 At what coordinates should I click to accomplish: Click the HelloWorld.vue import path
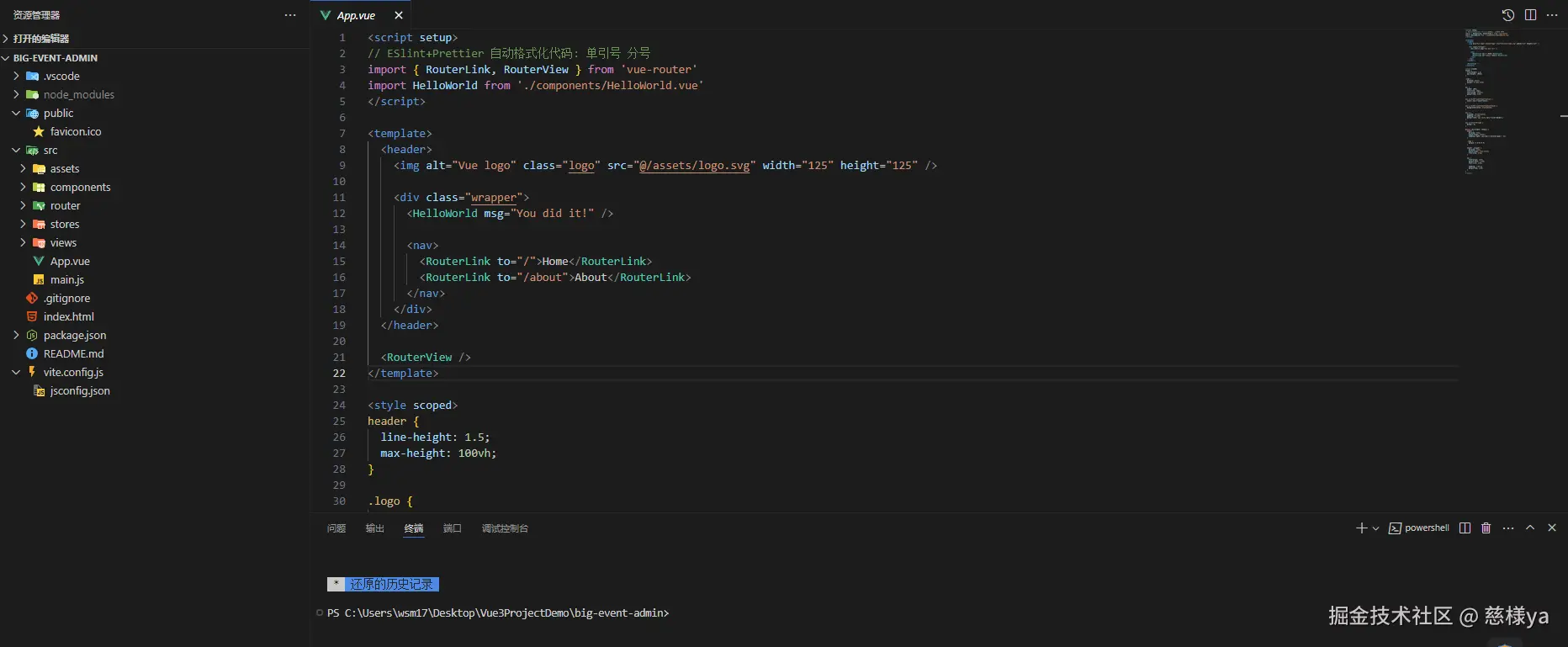tap(611, 86)
